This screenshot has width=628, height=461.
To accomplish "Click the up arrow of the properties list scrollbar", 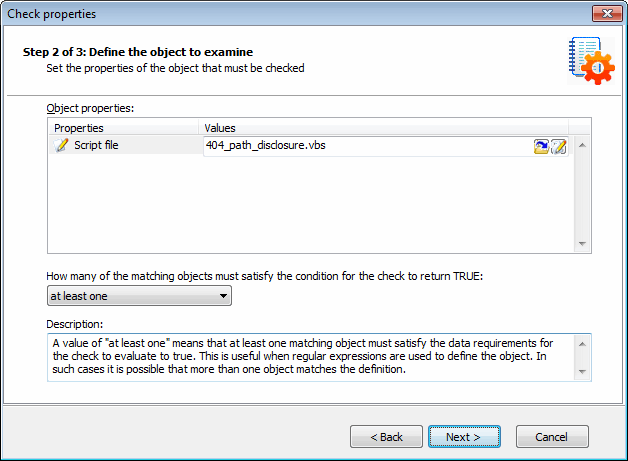I will (582, 145).
